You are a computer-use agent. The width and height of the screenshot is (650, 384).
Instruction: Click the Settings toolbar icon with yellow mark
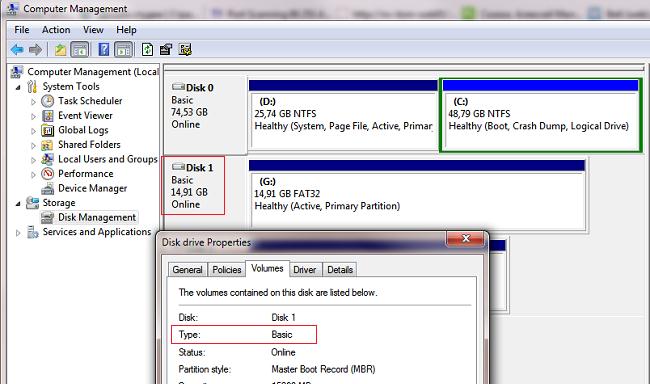pos(185,50)
